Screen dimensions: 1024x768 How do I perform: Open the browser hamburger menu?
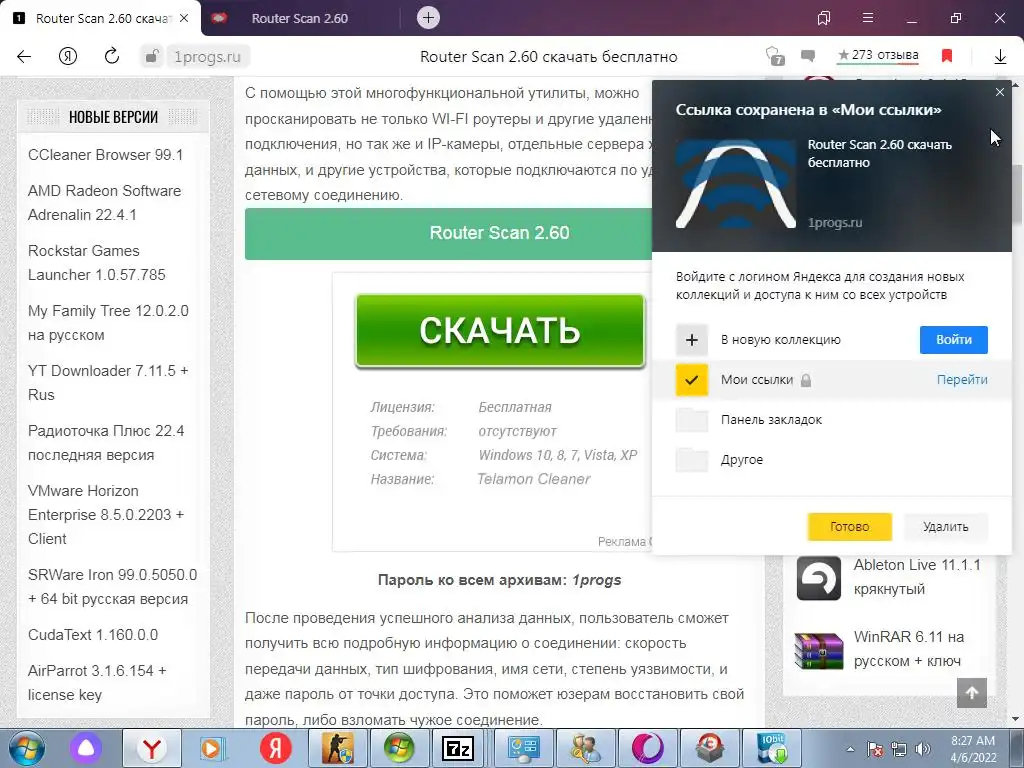(868, 18)
